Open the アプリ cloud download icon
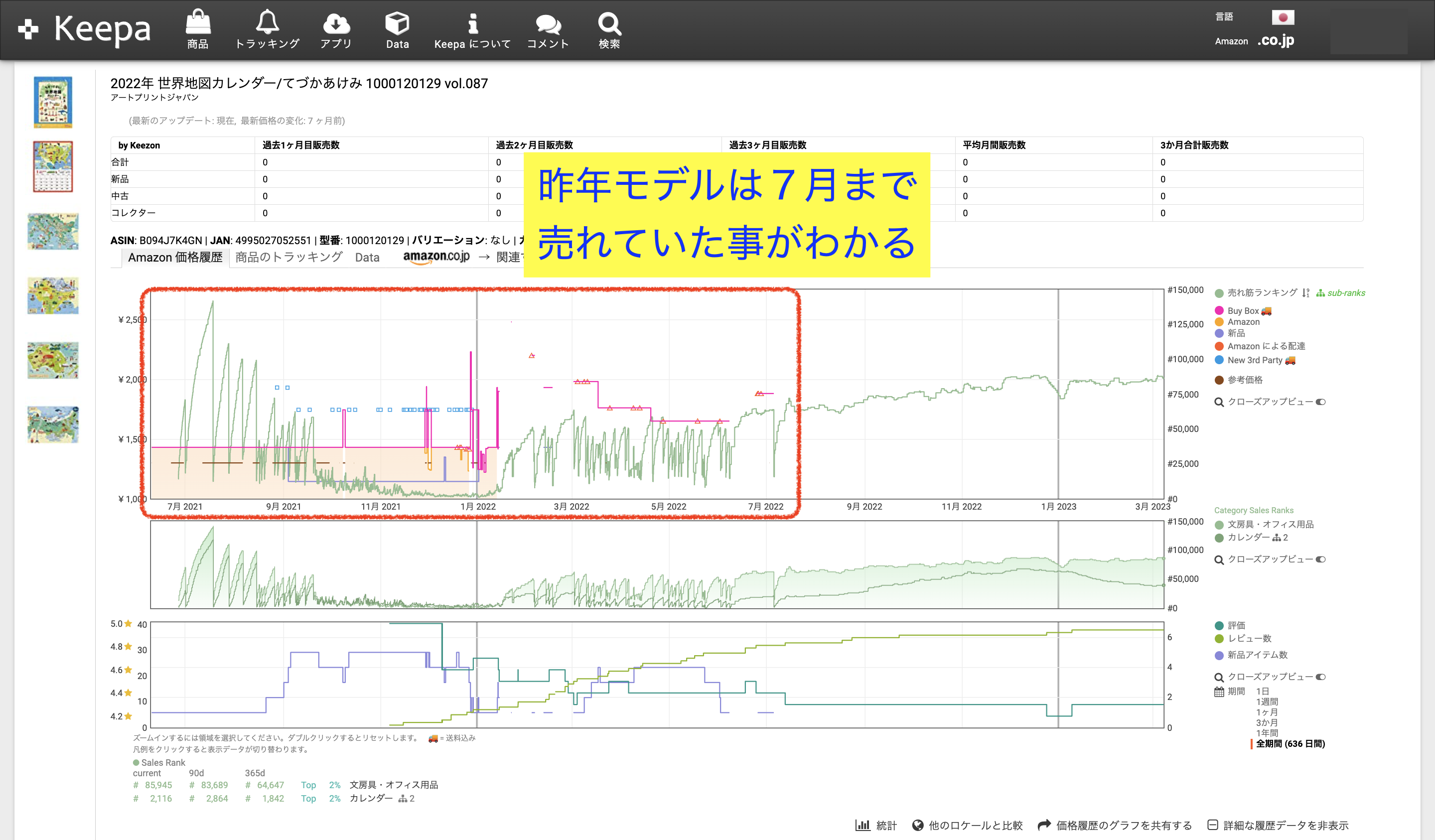 coord(336,23)
